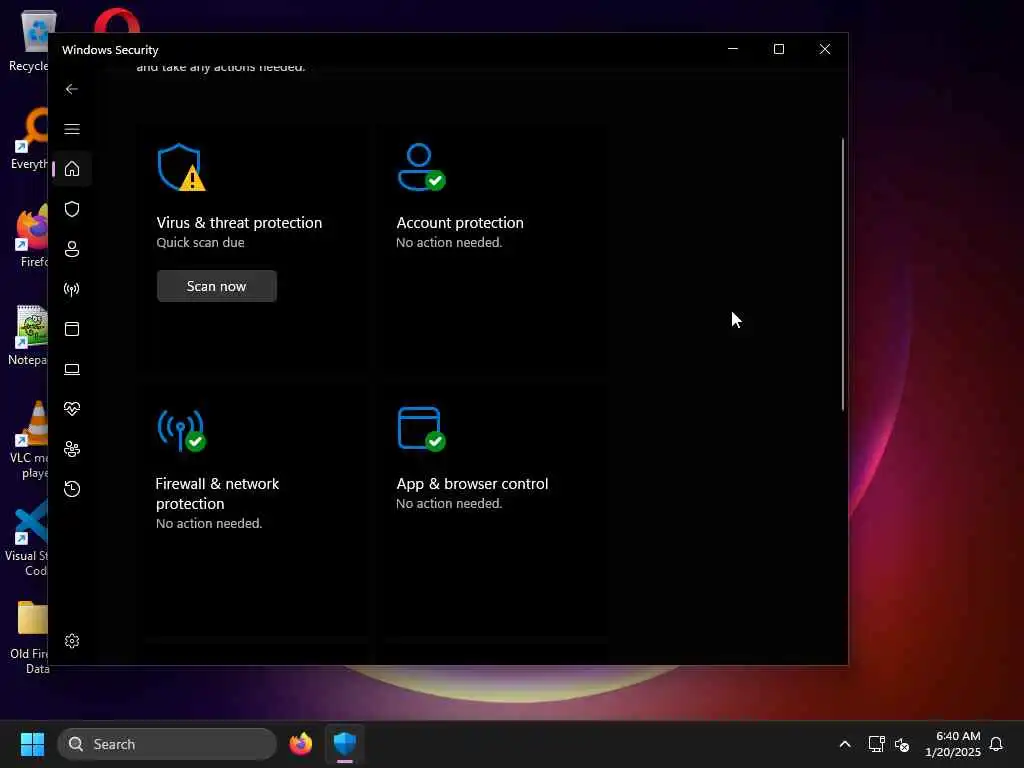Minimize the Windows Security window

[733, 49]
